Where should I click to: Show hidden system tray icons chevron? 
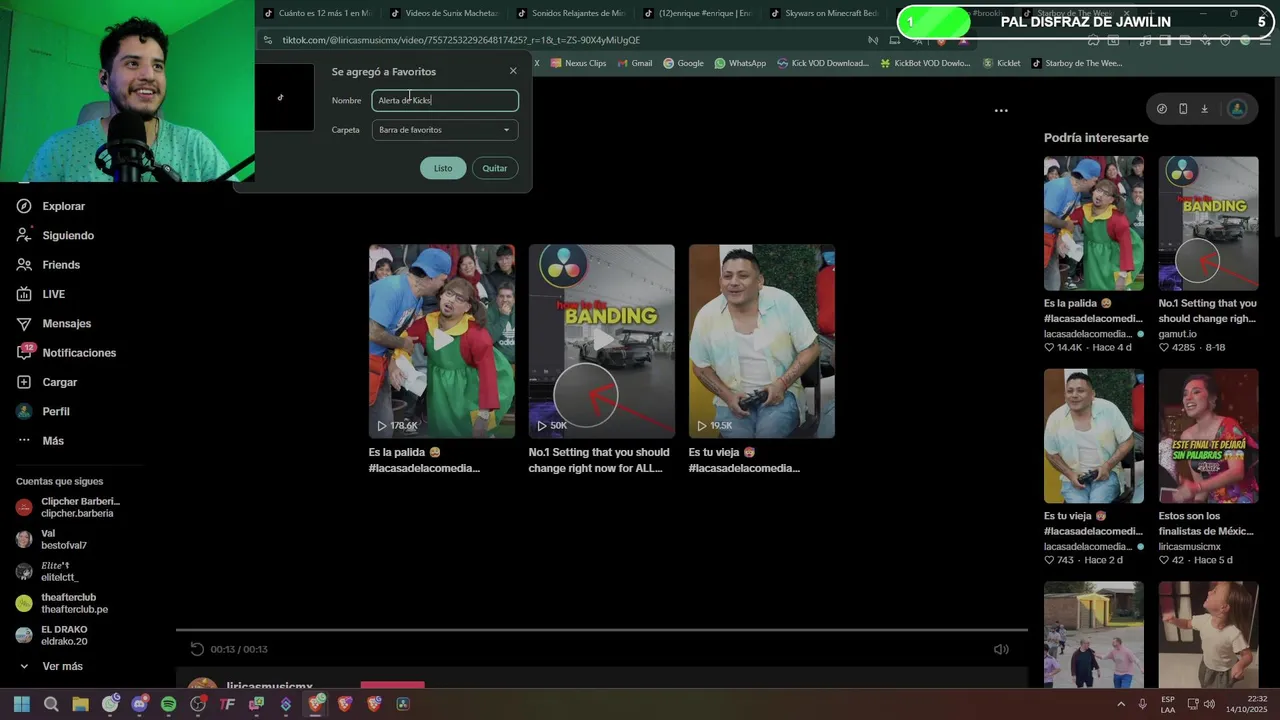pos(1120,704)
